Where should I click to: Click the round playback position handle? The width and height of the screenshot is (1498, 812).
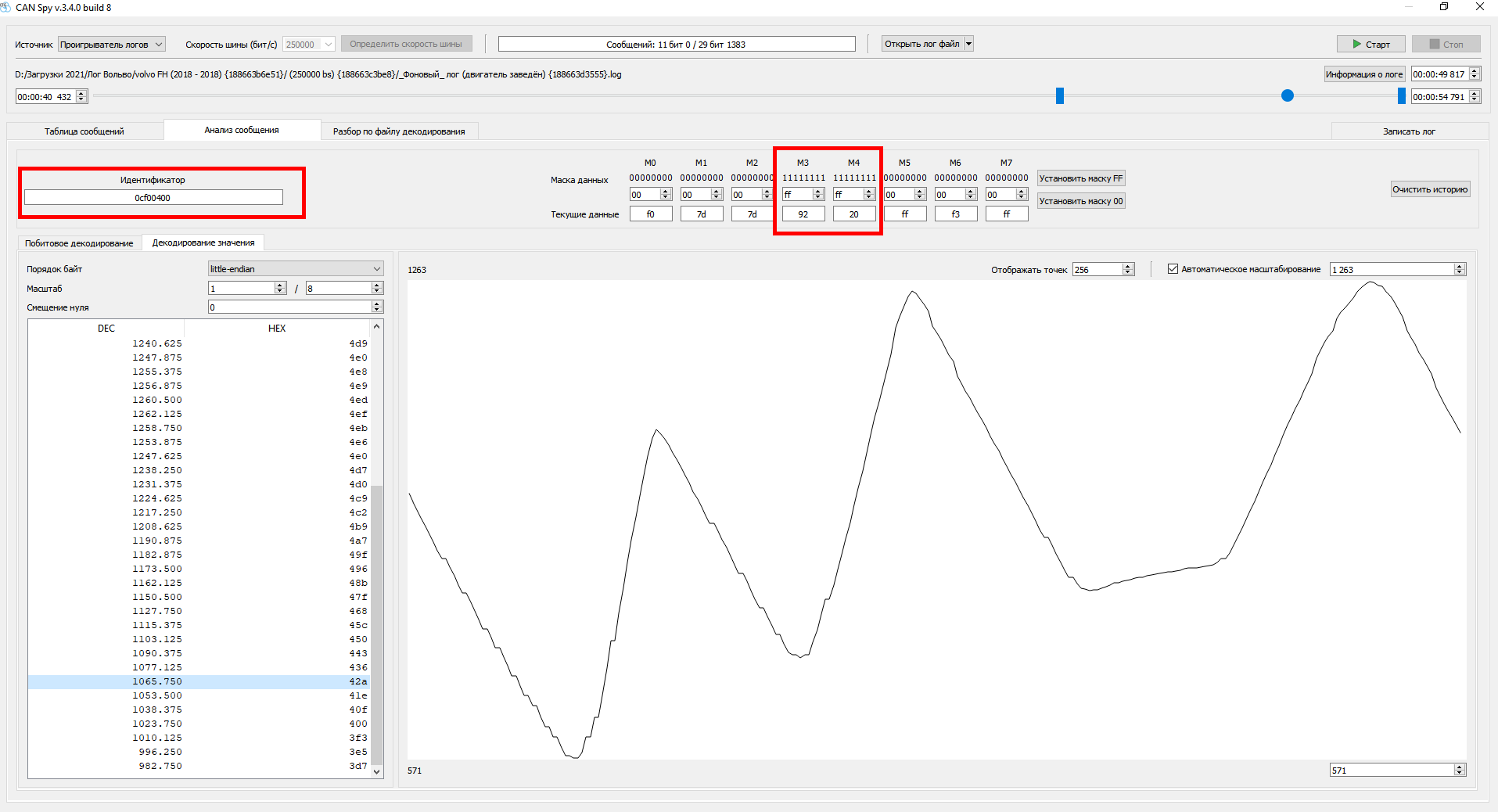(x=1288, y=95)
